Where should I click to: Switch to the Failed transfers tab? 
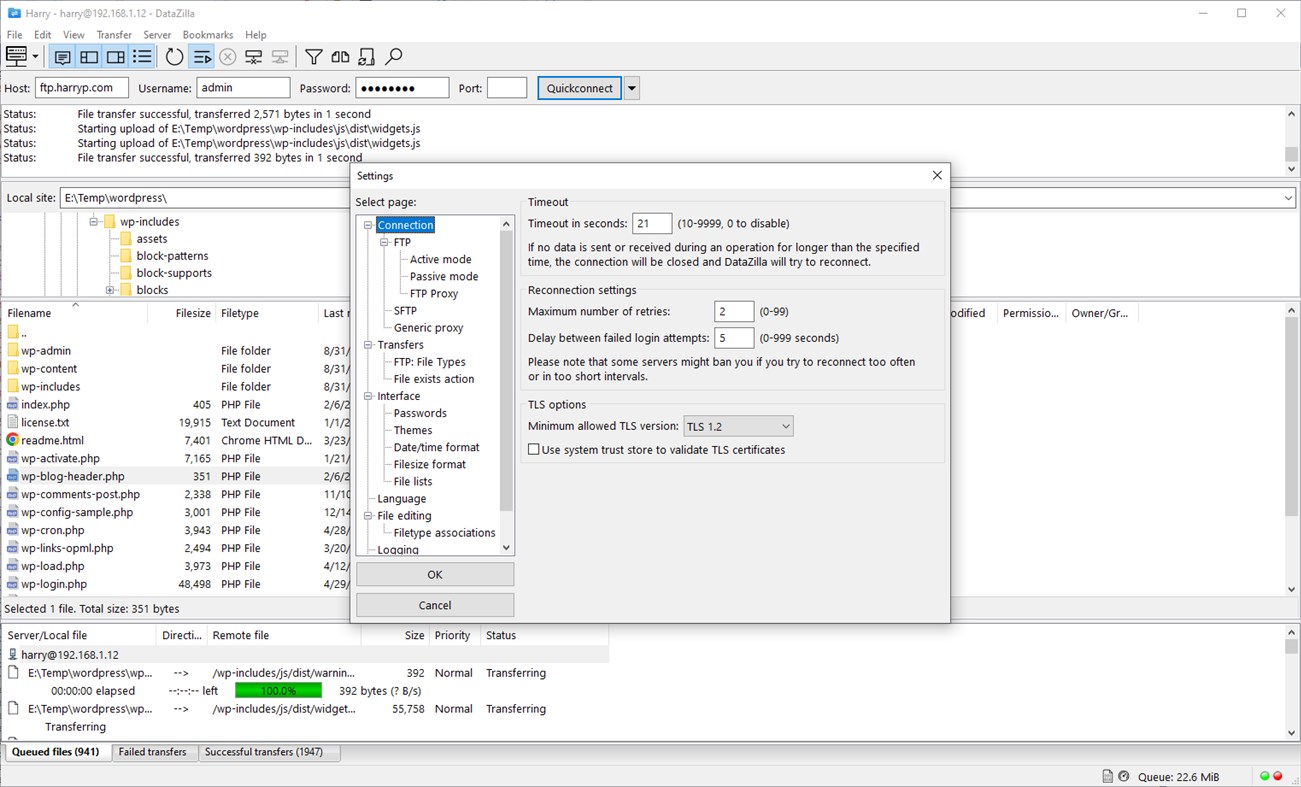[155, 751]
